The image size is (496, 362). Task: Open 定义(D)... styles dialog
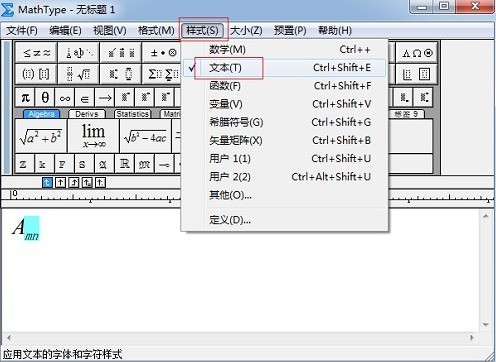284,220
